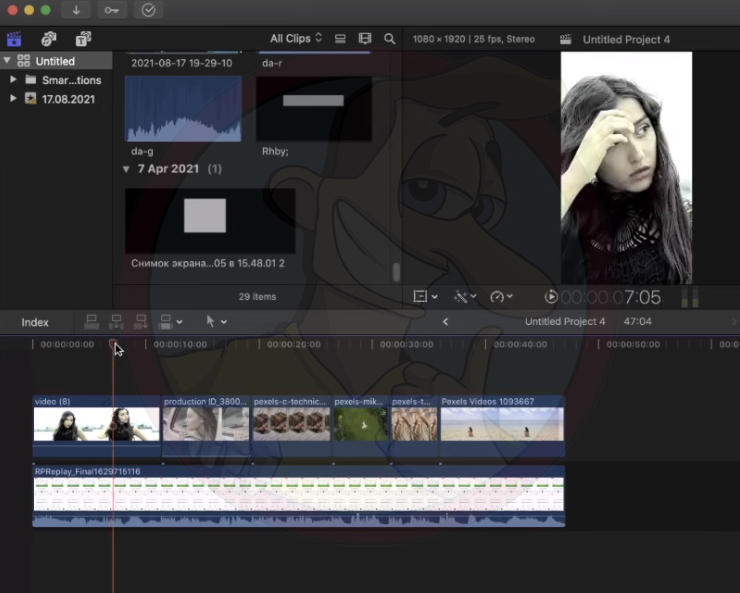Click the project clapperboard icon above viewer
Image resolution: width=740 pixels, height=593 pixels.
(565, 39)
